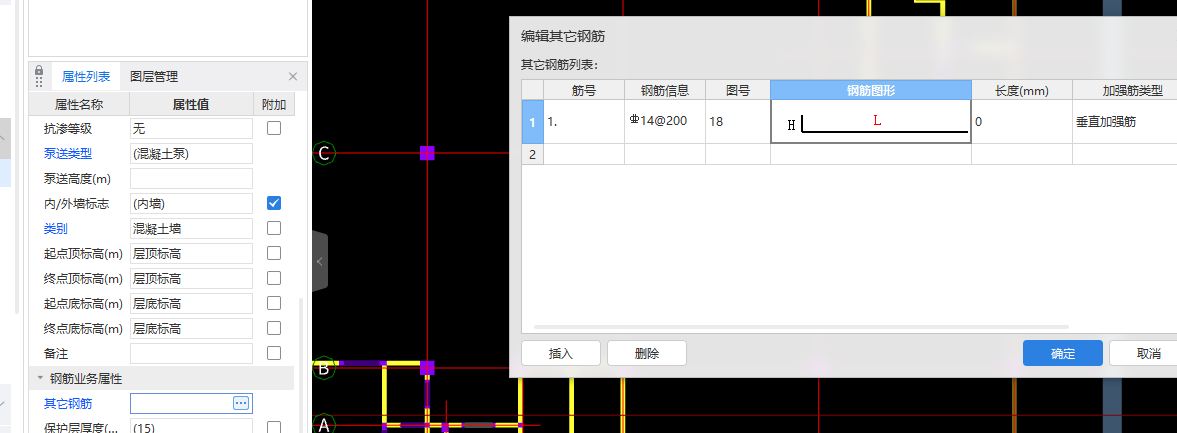Select row 2 header in rebar list
Screen dimensions: 1177x433
(x=533, y=154)
